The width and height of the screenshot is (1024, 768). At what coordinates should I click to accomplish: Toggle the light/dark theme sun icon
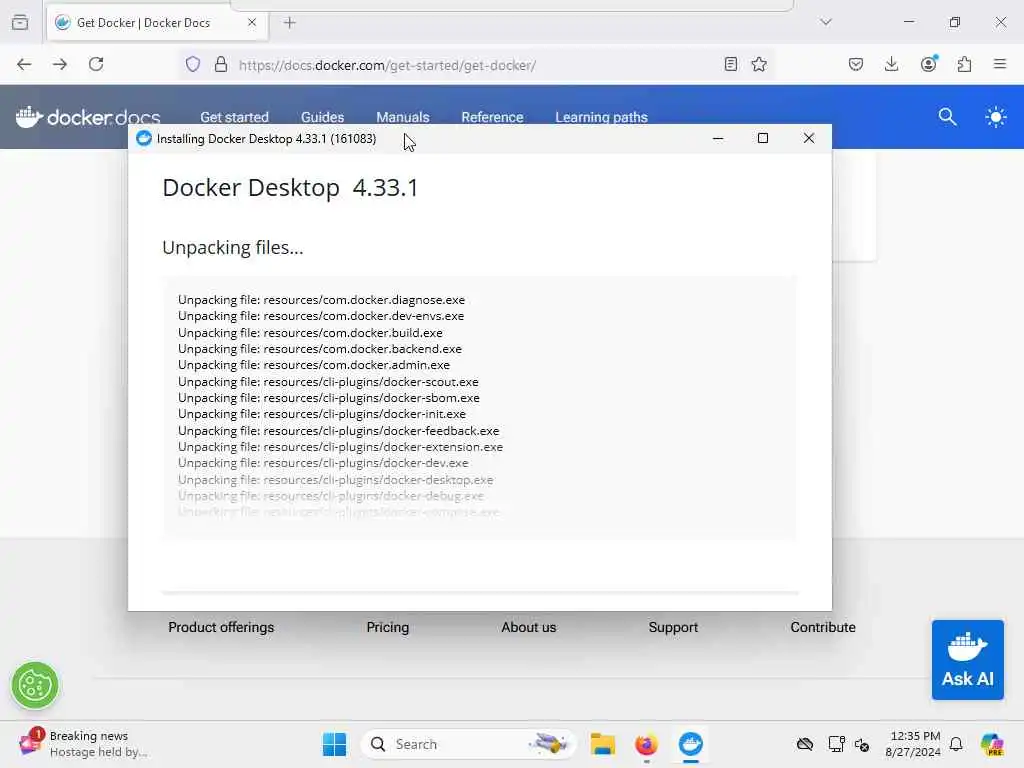tap(996, 118)
